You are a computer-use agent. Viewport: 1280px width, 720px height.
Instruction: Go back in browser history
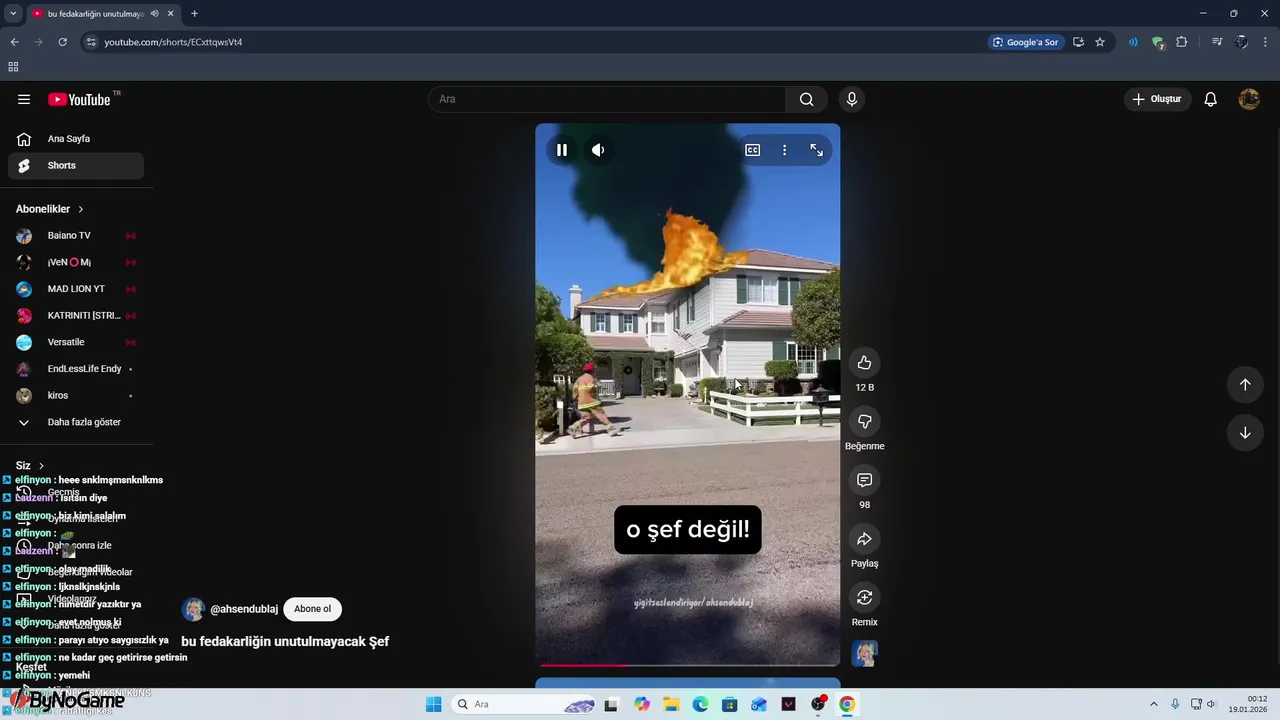pyautogui.click(x=14, y=42)
